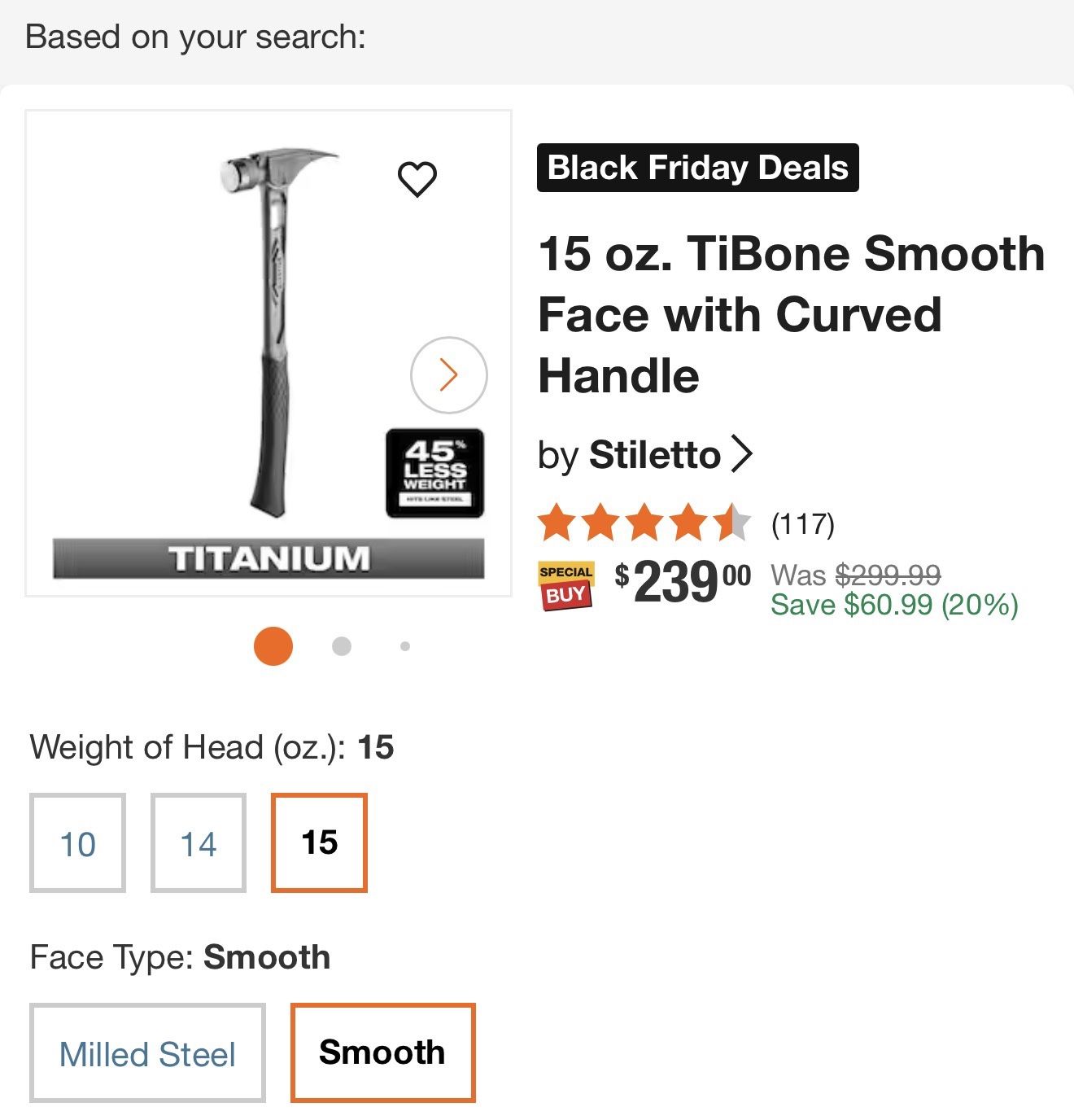Select the 10 oz head weight option
Viewport: 1074px width, 1120px height.
click(x=77, y=842)
